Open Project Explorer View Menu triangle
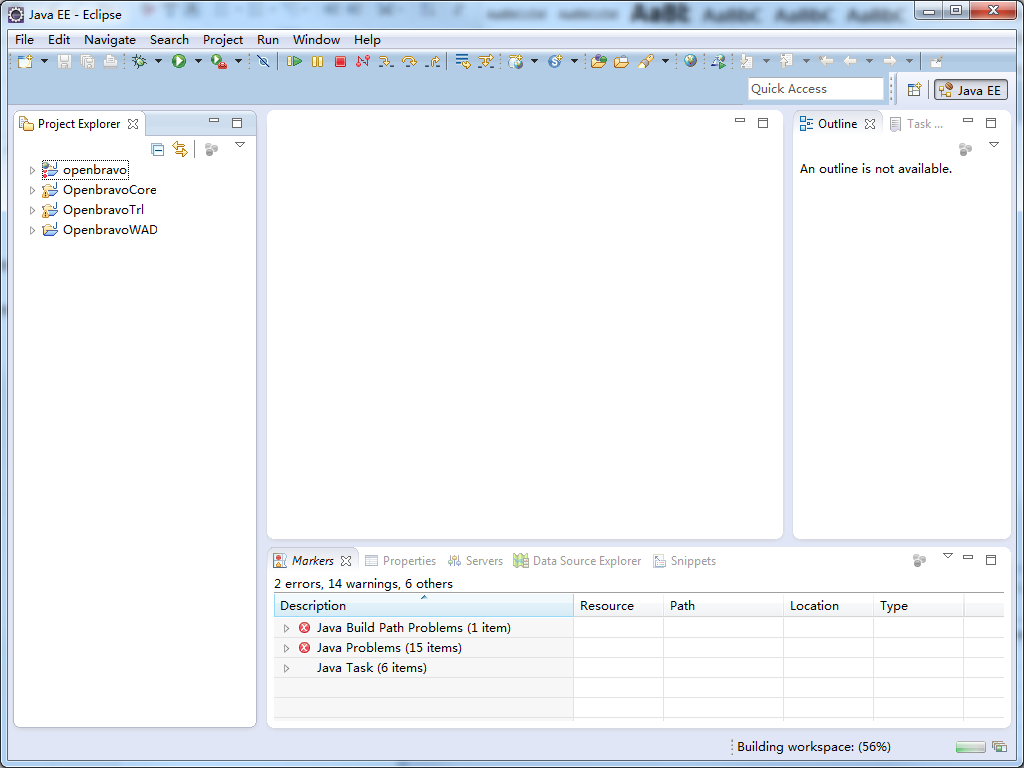This screenshot has width=1024, height=768. [x=240, y=145]
